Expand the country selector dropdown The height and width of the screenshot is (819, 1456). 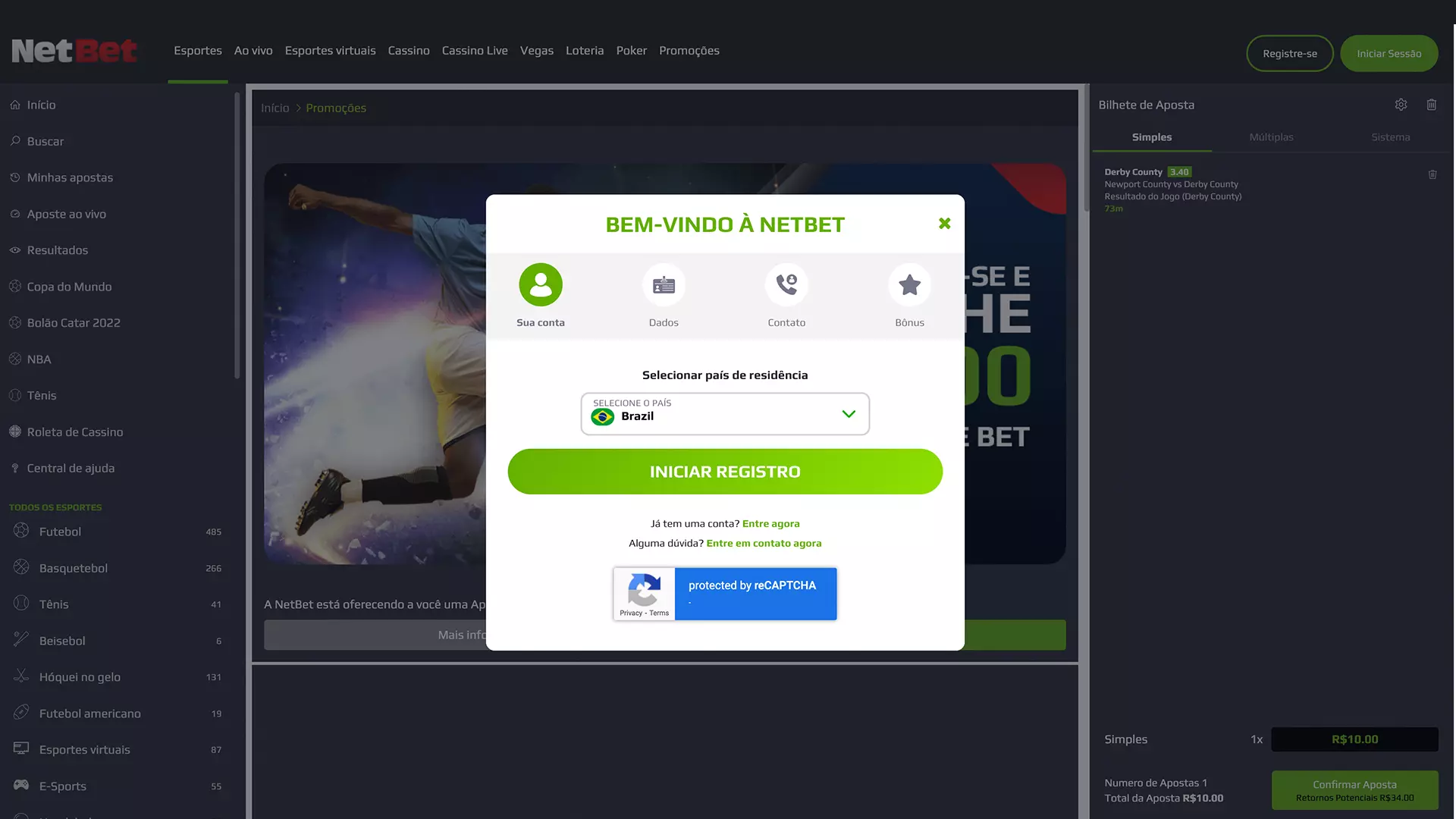point(847,413)
